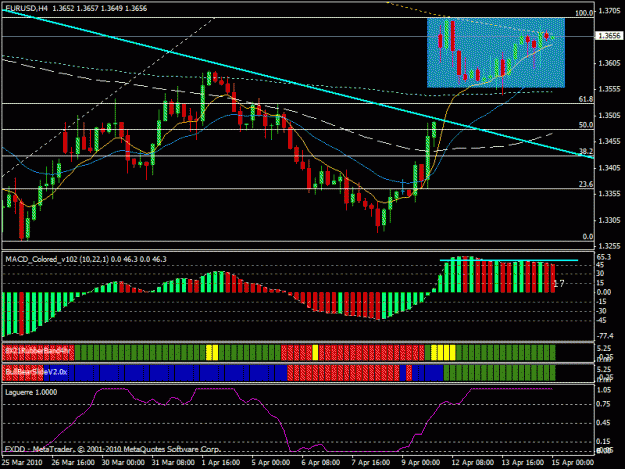The height and width of the screenshot is (469, 625).
Task: Click the 9 Apr 00:00 time label
Action: [421, 462]
